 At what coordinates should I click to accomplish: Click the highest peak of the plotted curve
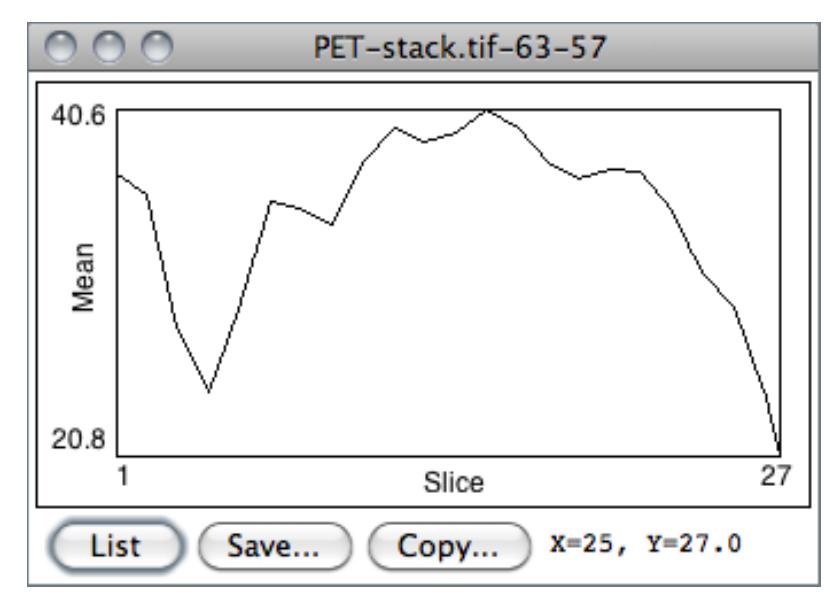pos(487,110)
